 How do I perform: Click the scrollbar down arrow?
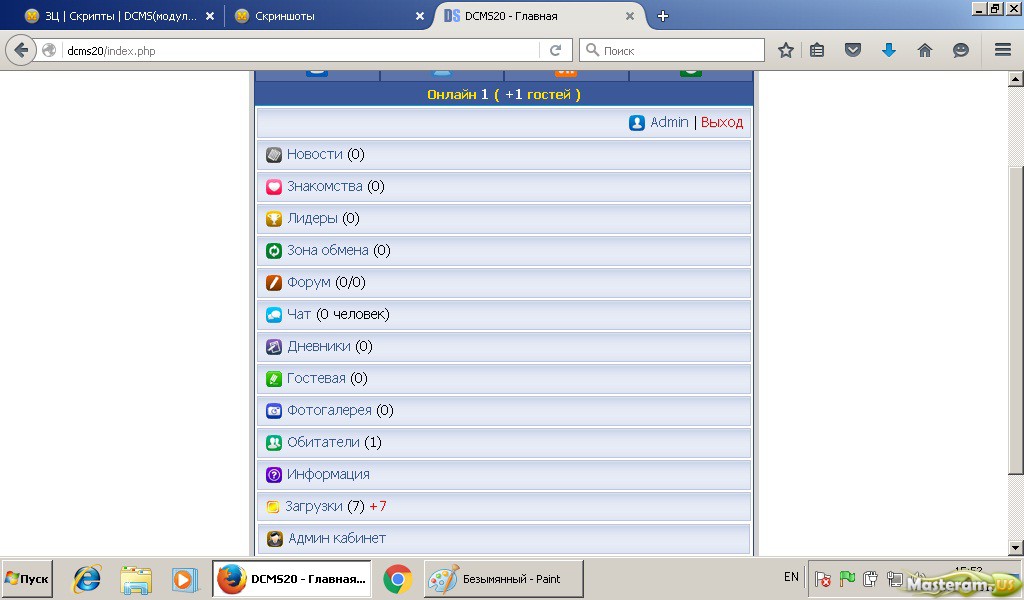click(1016, 548)
